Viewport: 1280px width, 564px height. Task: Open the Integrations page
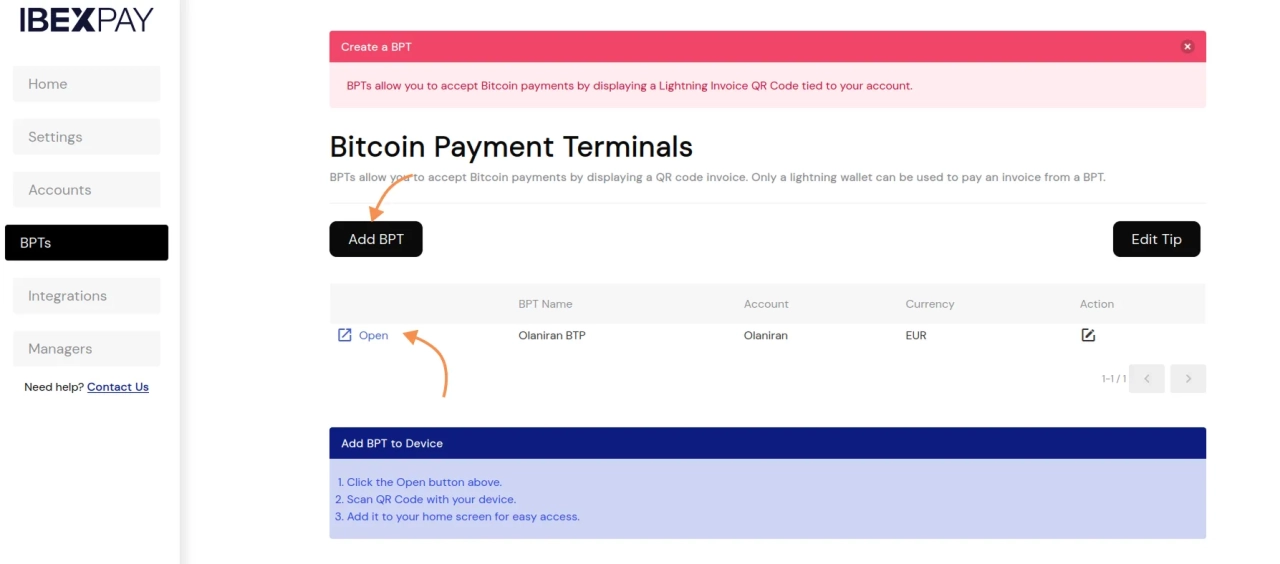coord(86,296)
